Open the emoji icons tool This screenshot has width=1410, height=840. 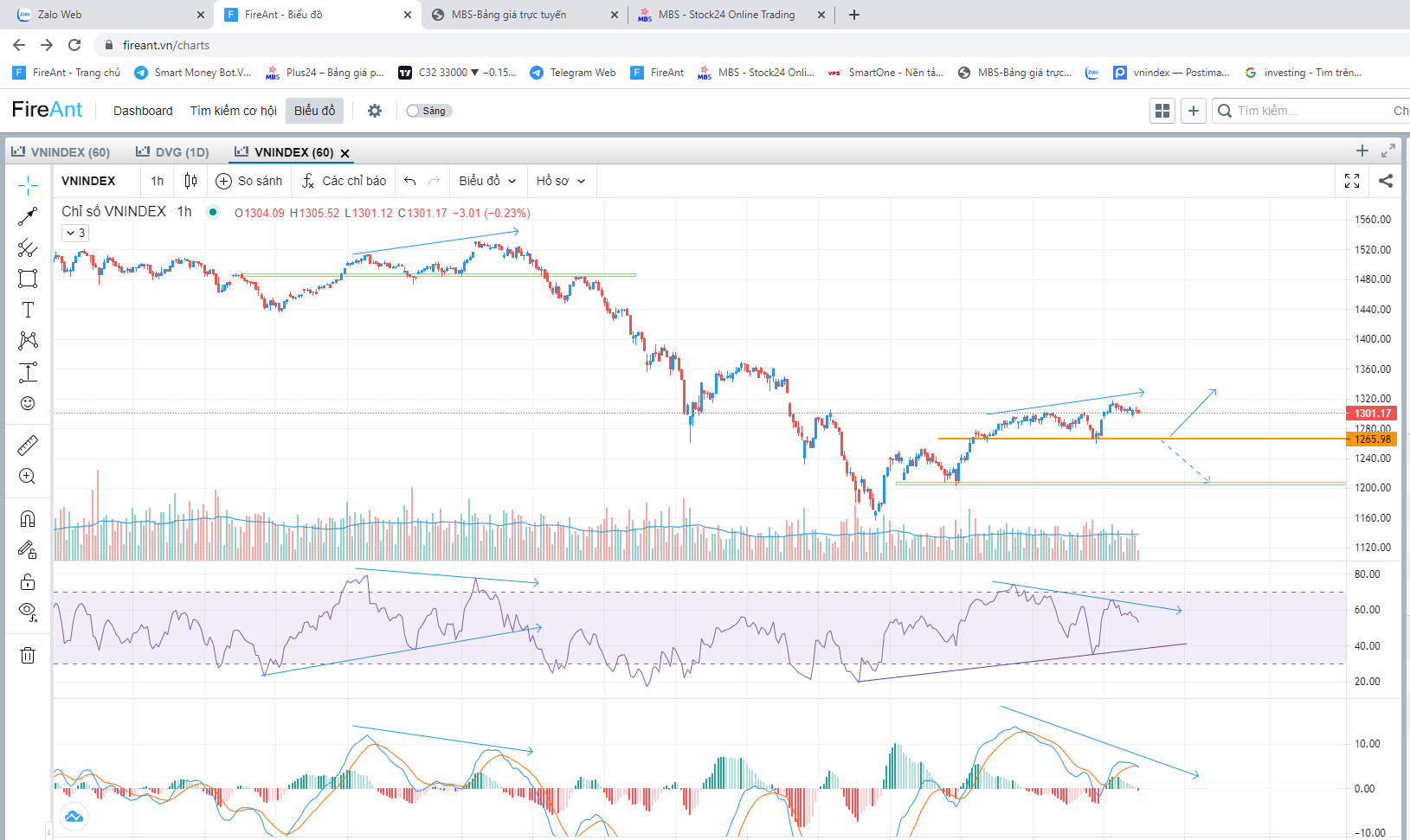point(28,403)
